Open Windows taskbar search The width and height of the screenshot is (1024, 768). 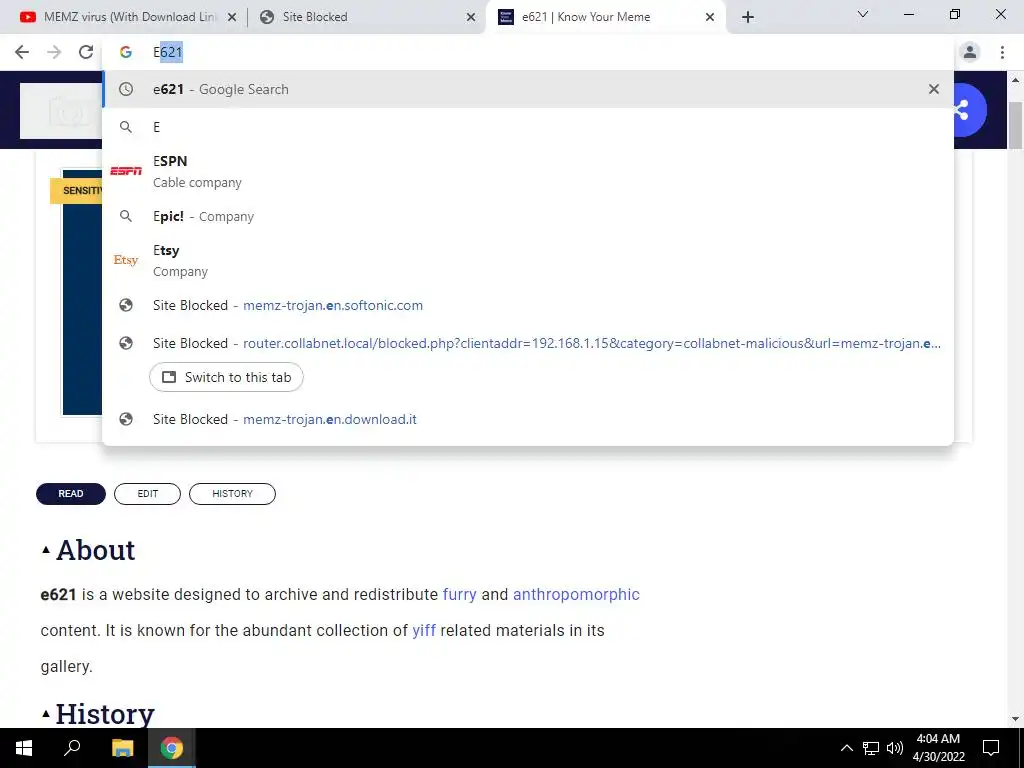click(x=72, y=748)
